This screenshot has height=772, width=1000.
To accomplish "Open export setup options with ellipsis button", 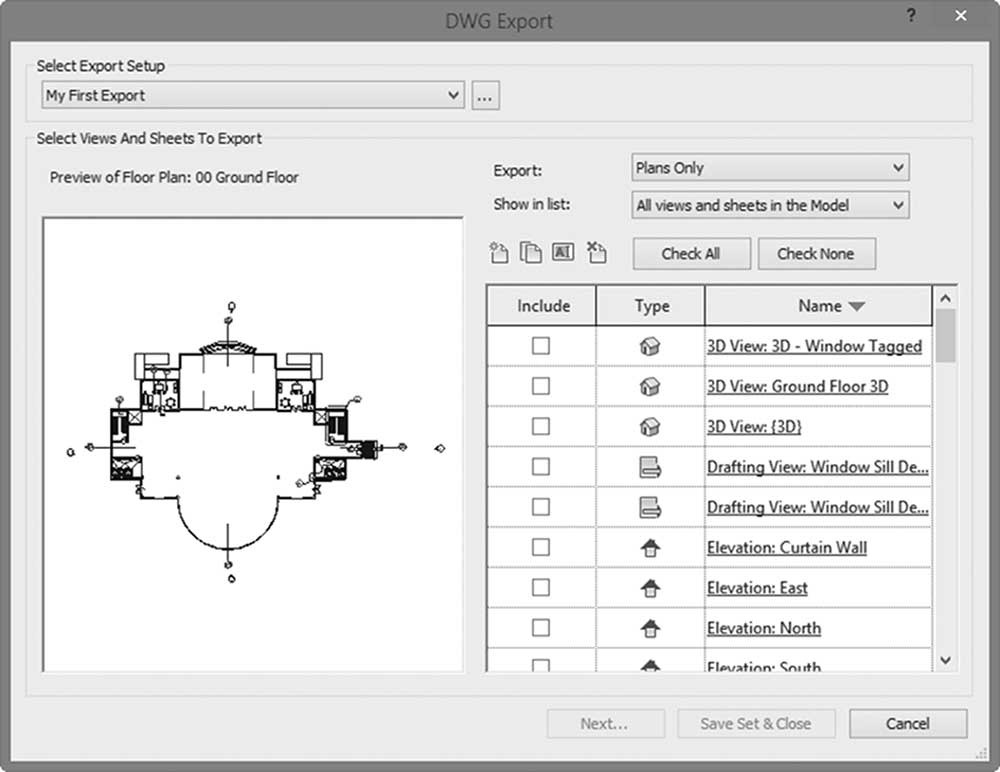I will point(485,96).
